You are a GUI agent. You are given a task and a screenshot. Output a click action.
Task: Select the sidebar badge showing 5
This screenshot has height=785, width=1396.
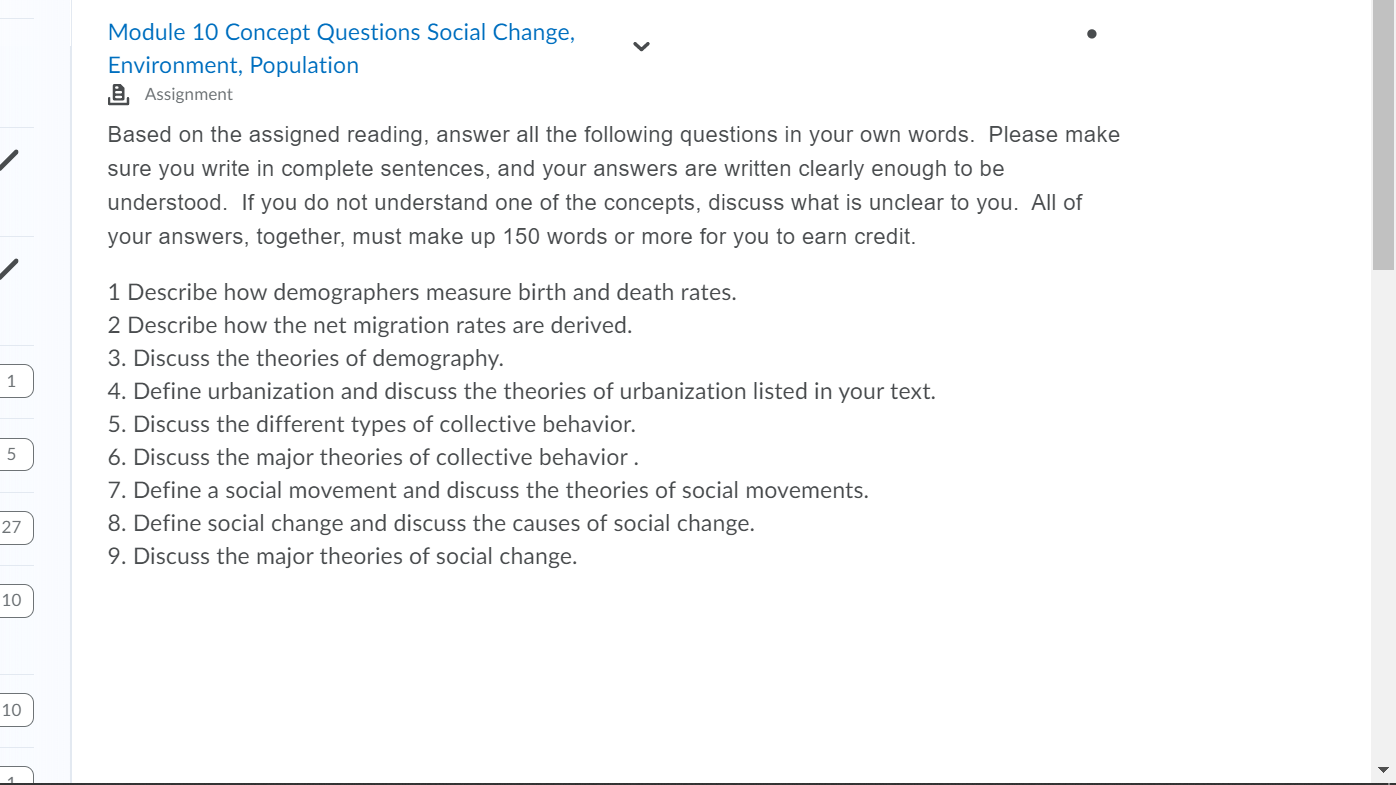click(15, 454)
